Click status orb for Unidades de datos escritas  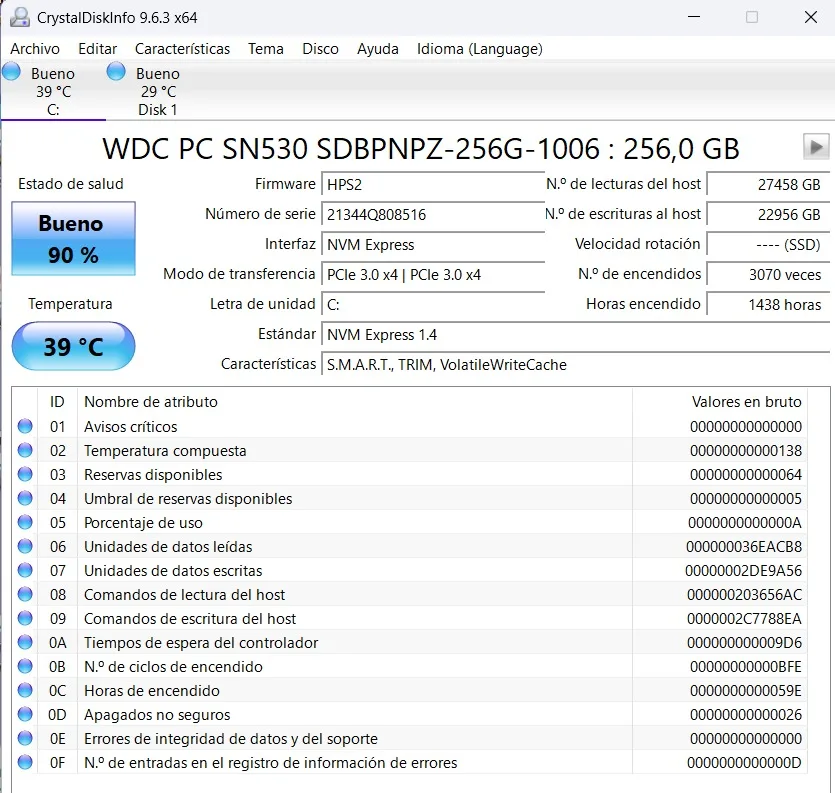[x=25, y=570]
